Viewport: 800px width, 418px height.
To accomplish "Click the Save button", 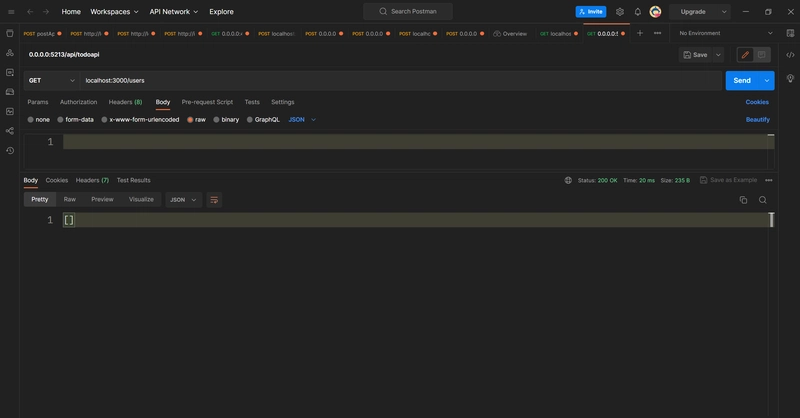I will click(695, 55).
